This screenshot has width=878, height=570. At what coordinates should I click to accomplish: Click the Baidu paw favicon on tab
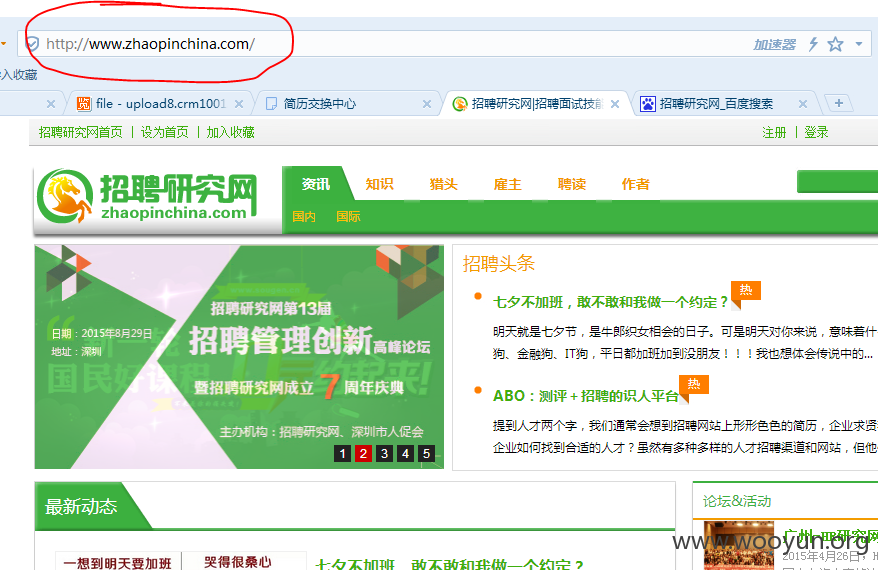(x=648, y=104)
